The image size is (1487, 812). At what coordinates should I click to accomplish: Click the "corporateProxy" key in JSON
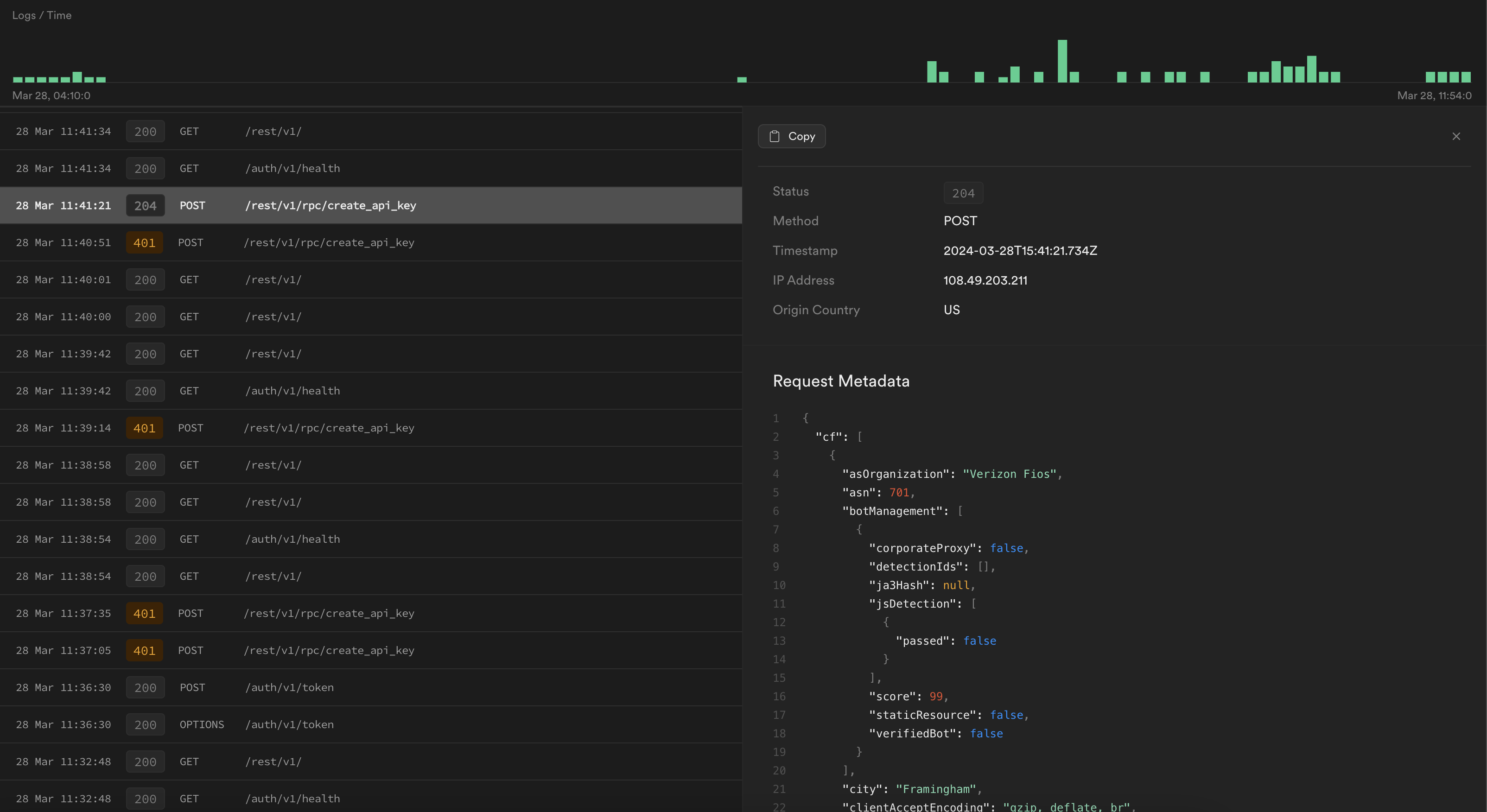922,548
